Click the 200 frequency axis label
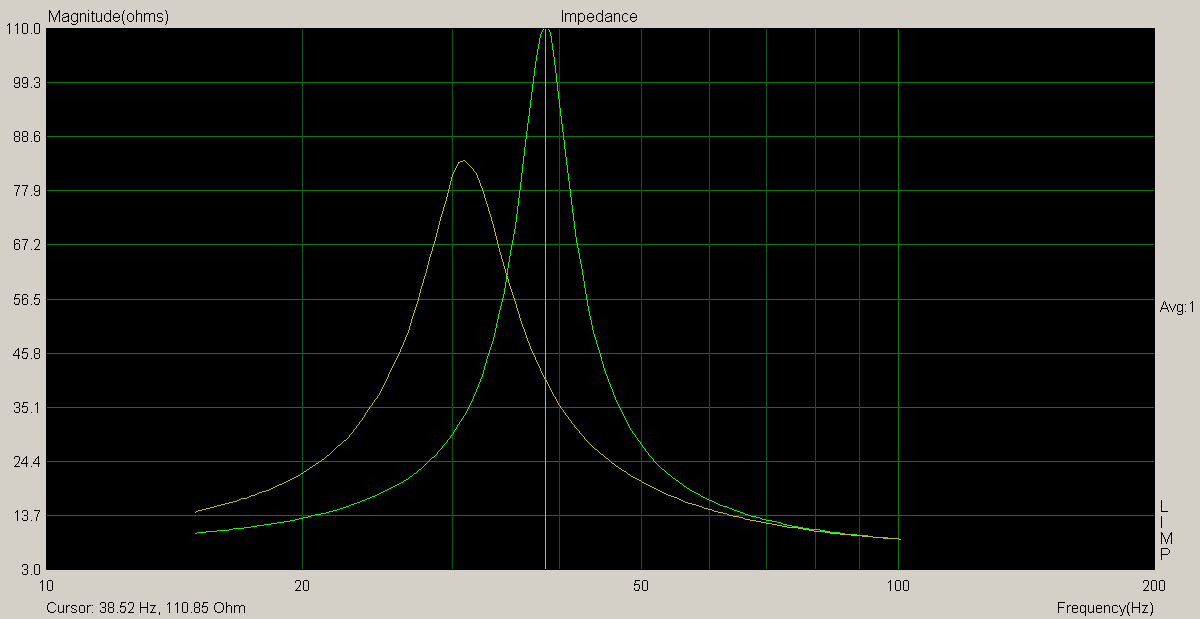 [x=1153, y=585]
